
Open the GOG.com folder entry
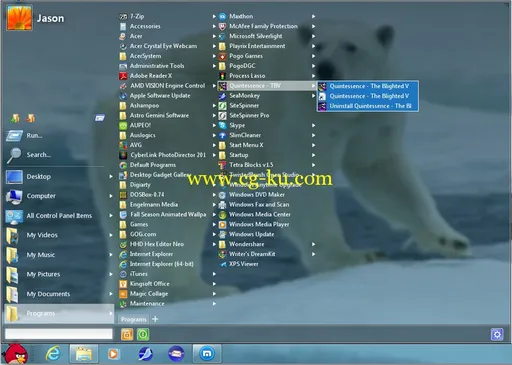(x=168, y=234)
